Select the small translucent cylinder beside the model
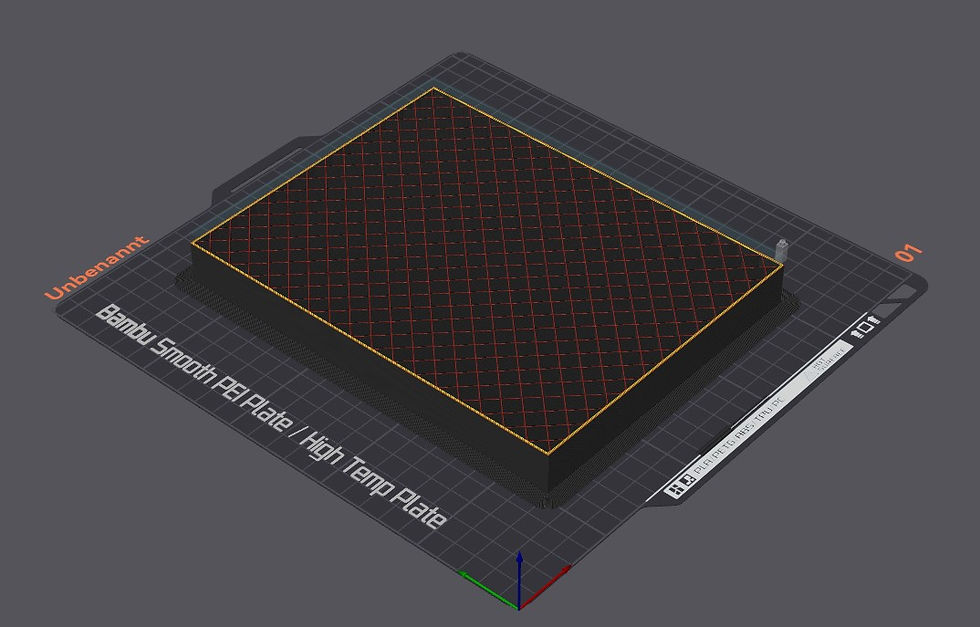The image size is (980, 627). 781,250
